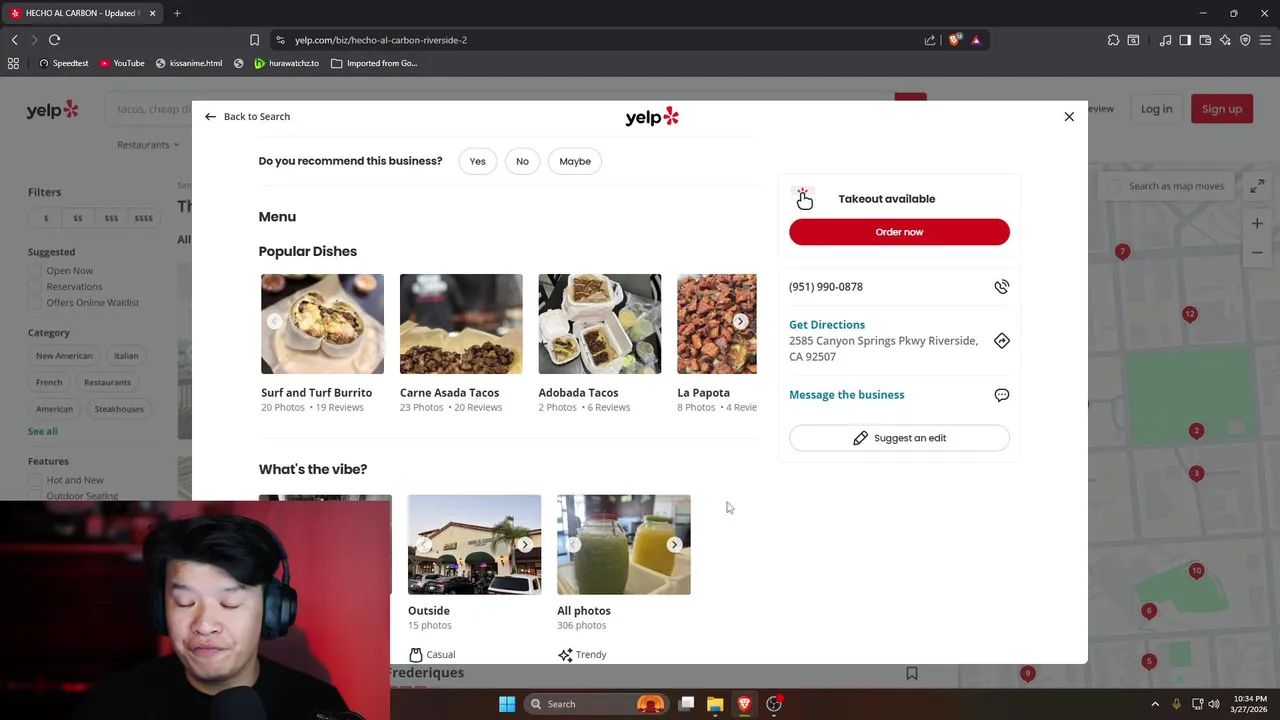The image size is (1280, 720).
Task: Show next Popular Dishes with right arrow
Action: point(740,322)
